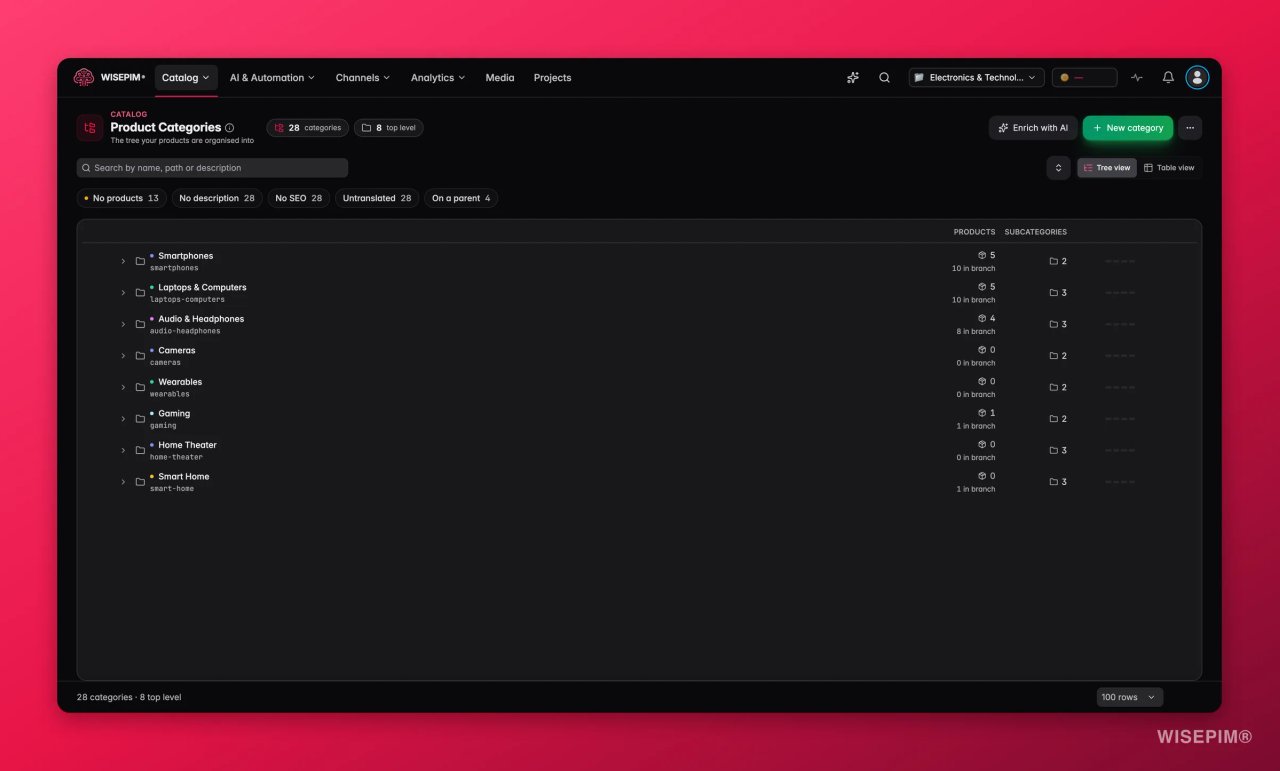Open global search magnifier icon

[x=884, y=77]
